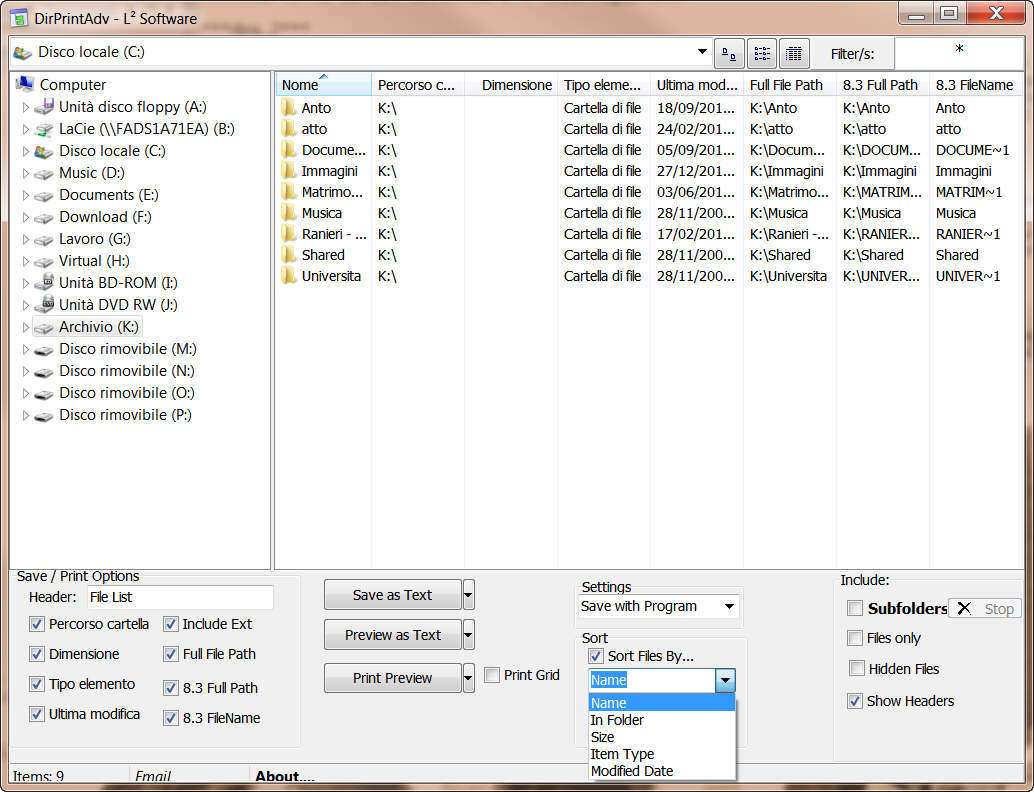Enable the Print Grid checkbox

tap(492, 675)
